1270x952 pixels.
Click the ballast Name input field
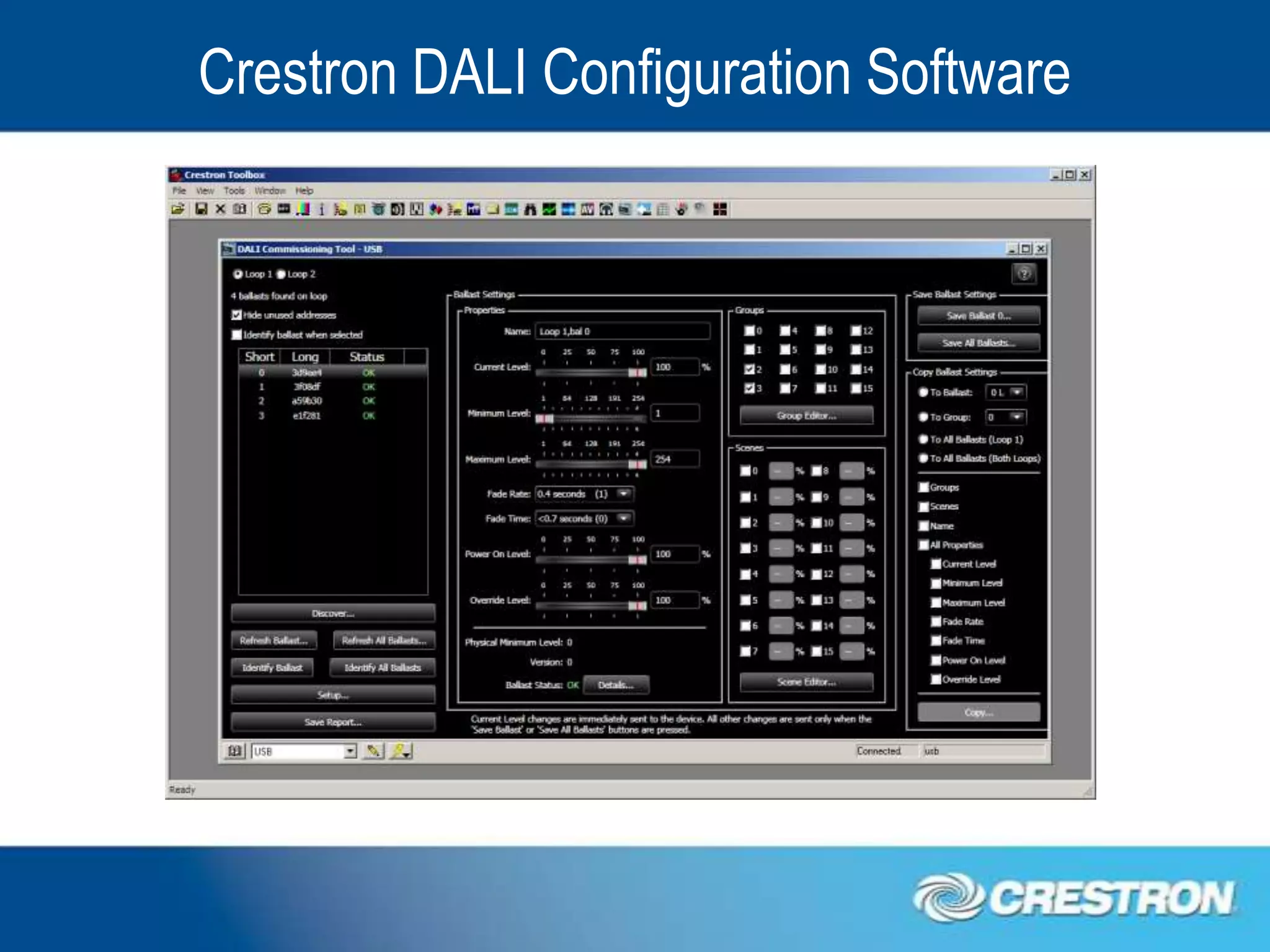[x=623, y=331]
